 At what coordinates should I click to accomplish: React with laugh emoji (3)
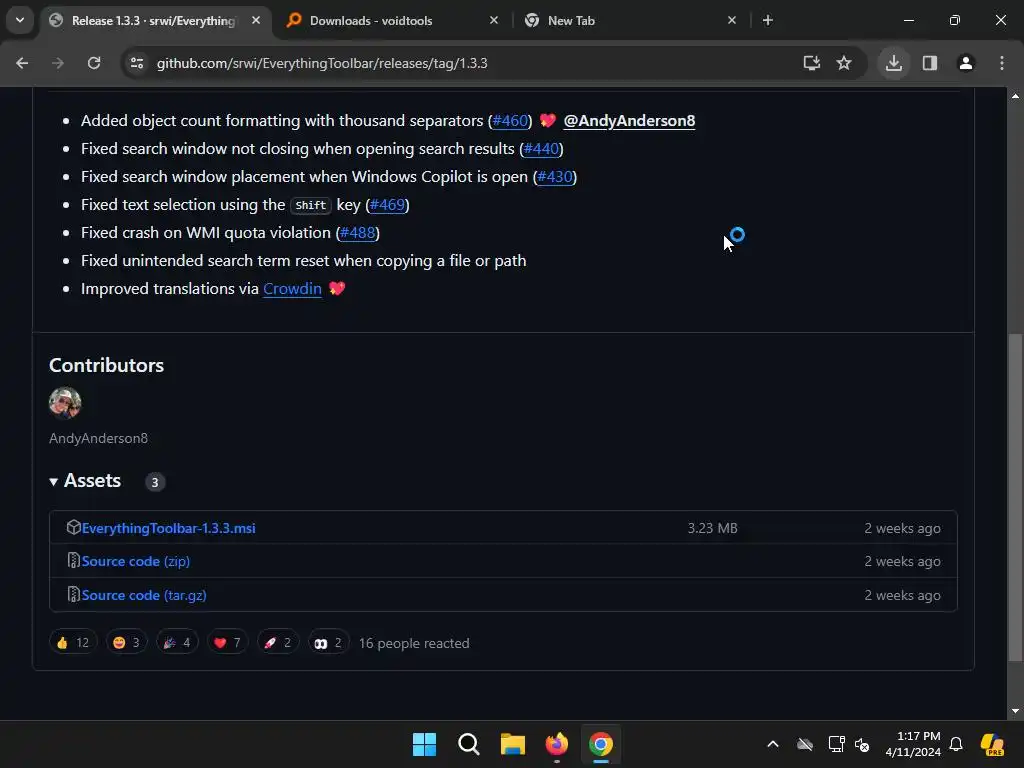(x=127, y=643)
